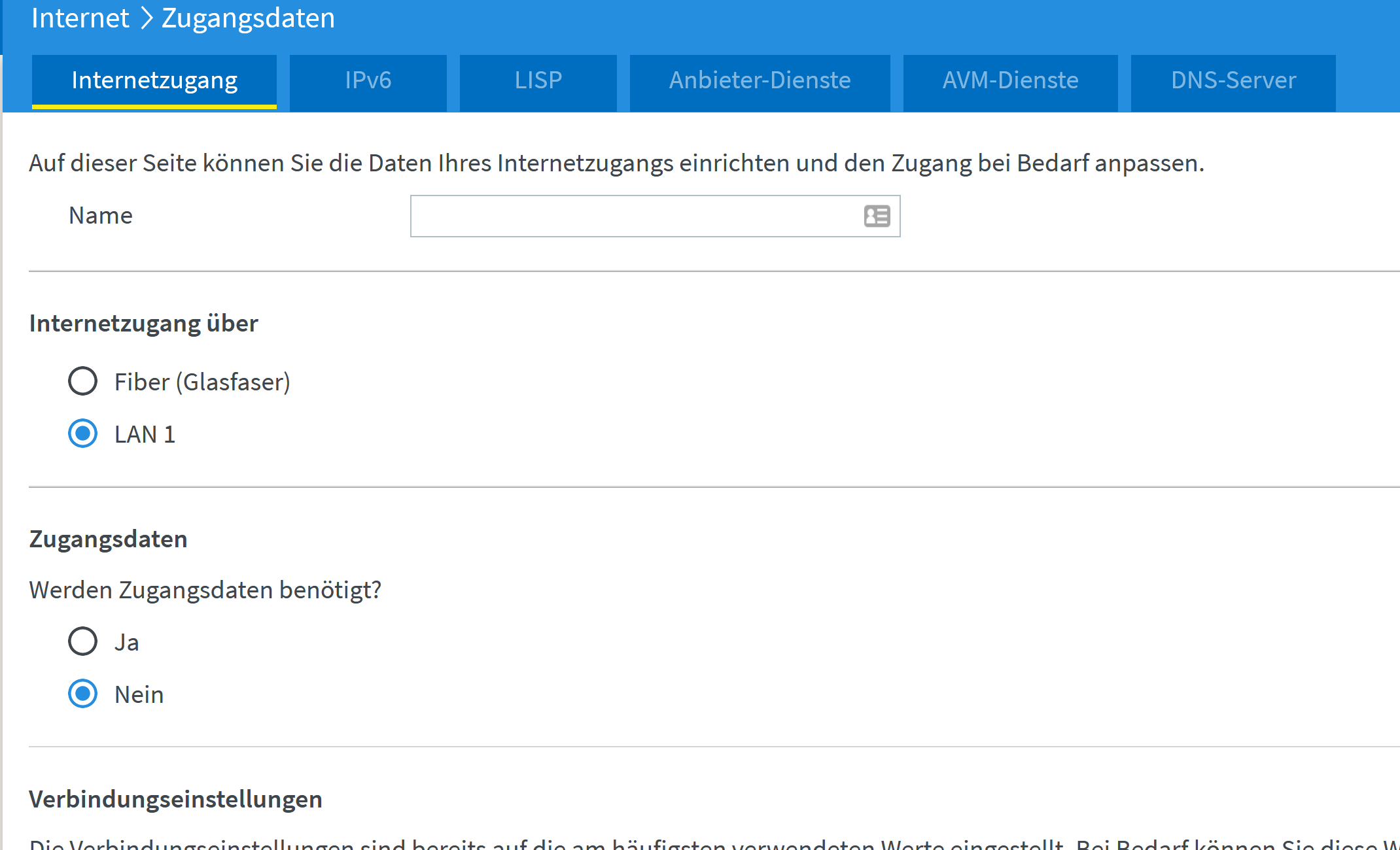Switch to the IPv6 tab
Screen dimensions: 1400x850
coord(368,81)
